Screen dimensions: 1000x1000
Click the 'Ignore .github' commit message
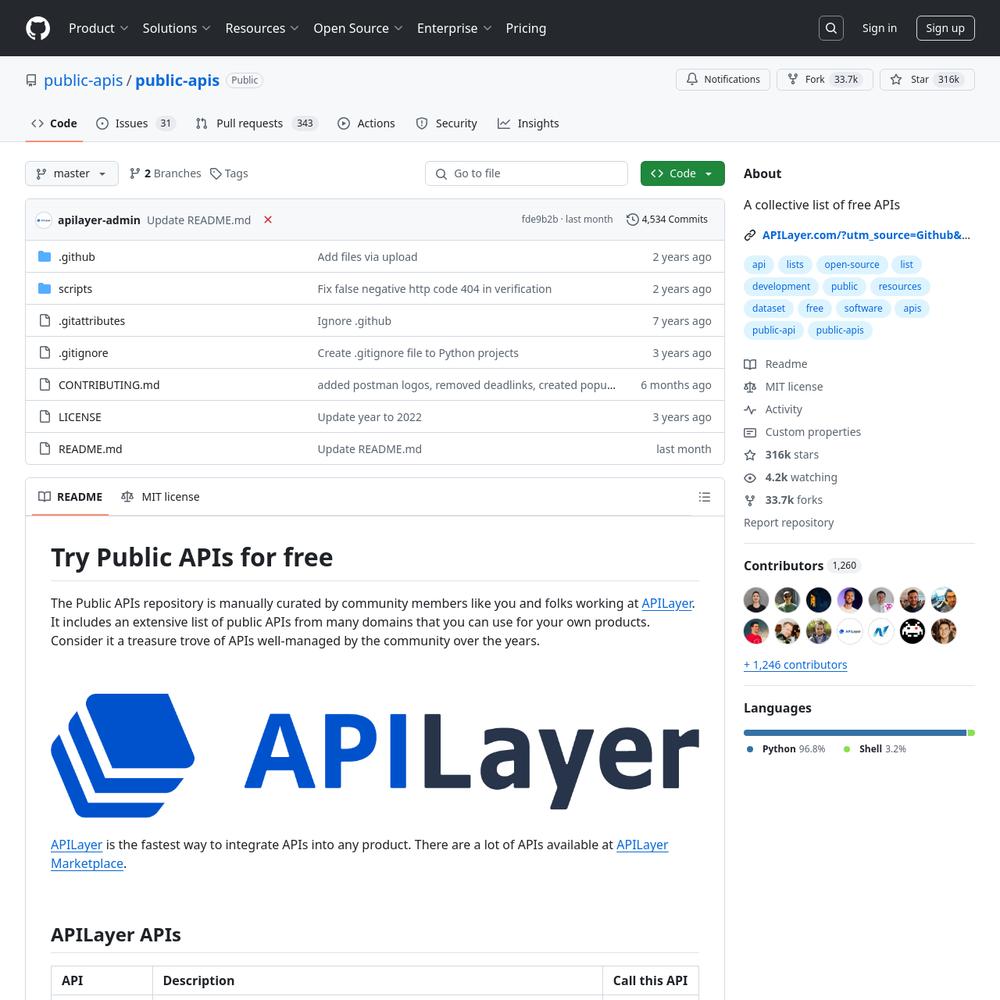(355, 321)
